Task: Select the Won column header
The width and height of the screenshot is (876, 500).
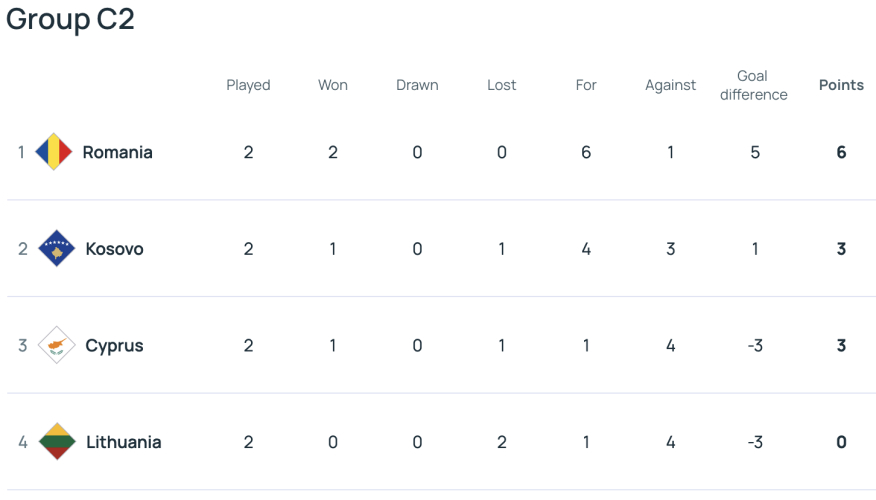Action: tap(333, 85)
